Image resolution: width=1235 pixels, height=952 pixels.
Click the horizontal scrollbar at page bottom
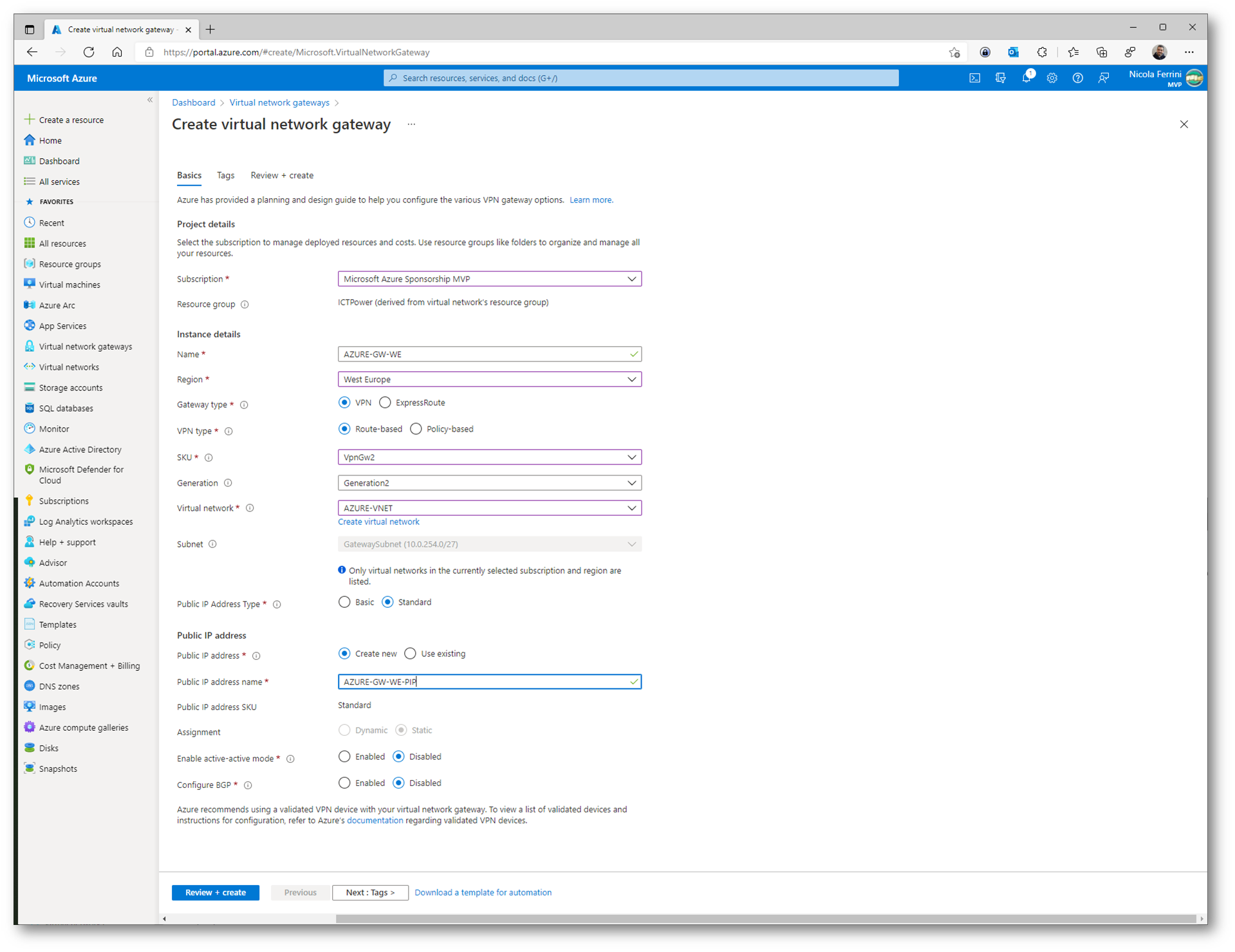766,919
